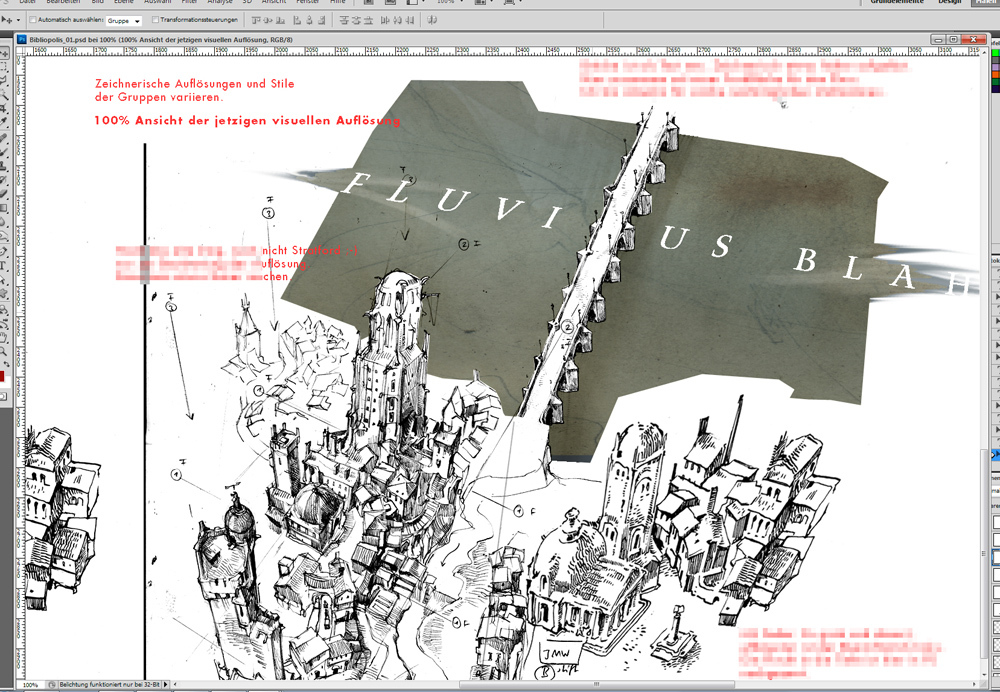Viewport: 1000px width, 692px height.
Task: Expand the status bar info arrow menu
Action: coord(166,685)
